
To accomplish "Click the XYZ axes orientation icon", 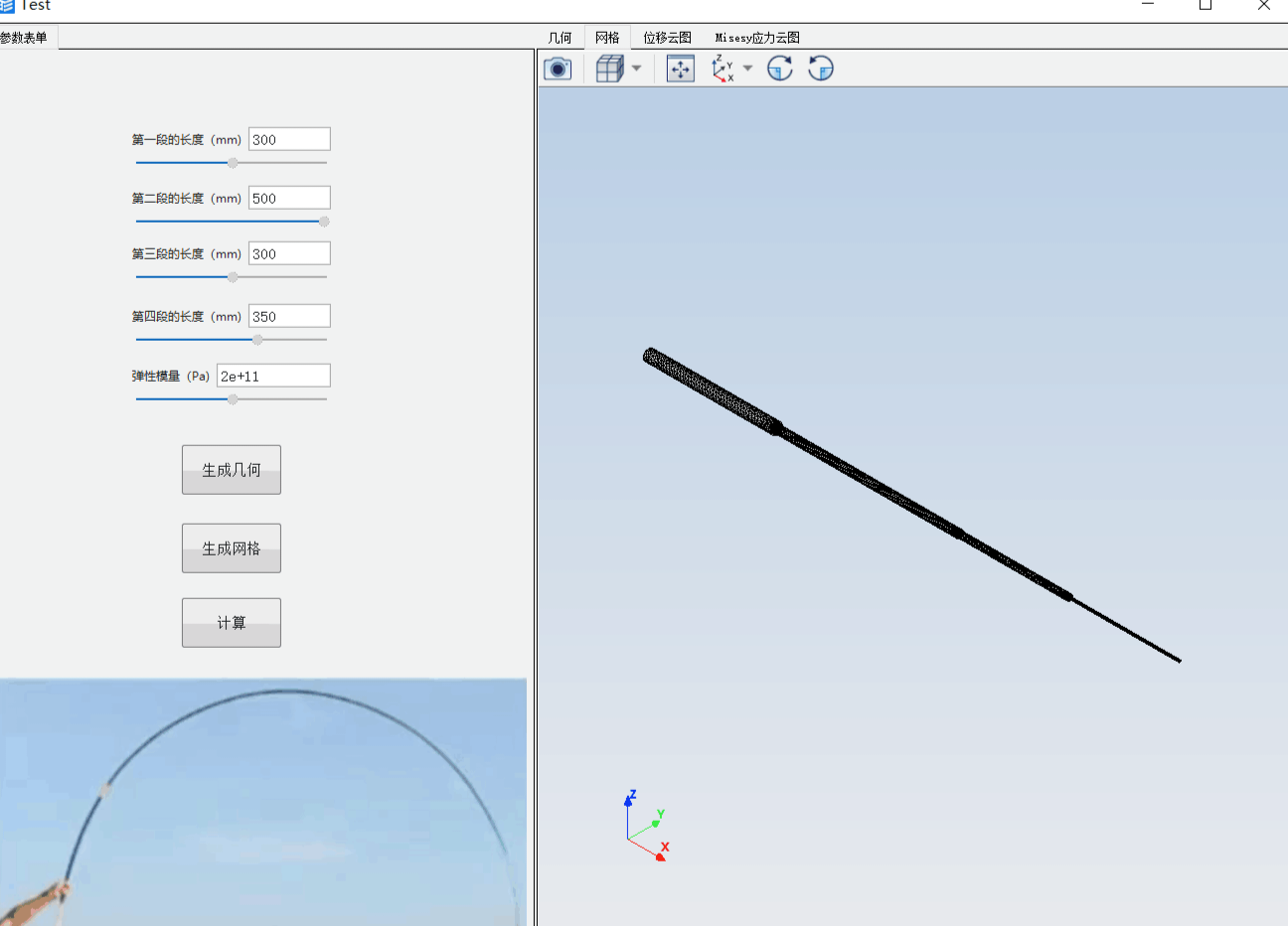I will [x=723, y=69].
